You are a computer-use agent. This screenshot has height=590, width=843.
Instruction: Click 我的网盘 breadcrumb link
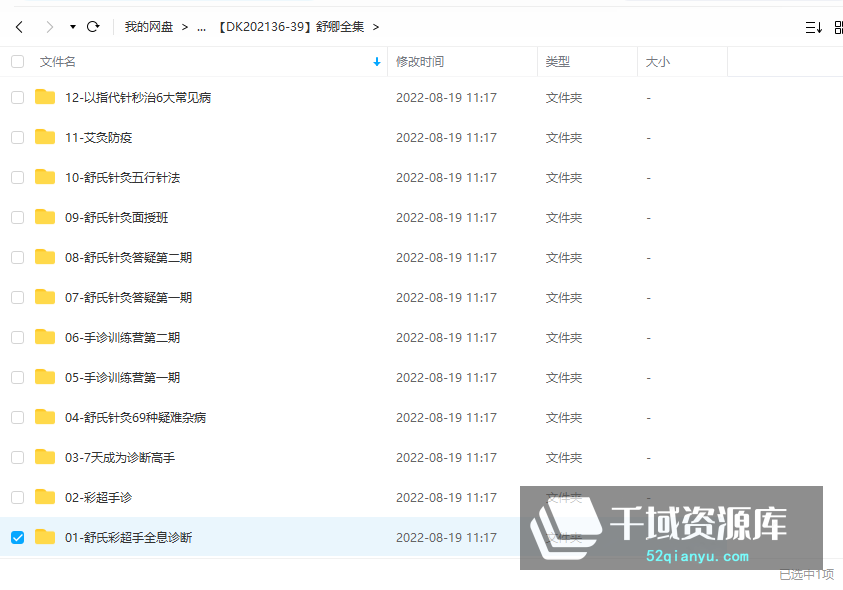[x=149, y=27]
